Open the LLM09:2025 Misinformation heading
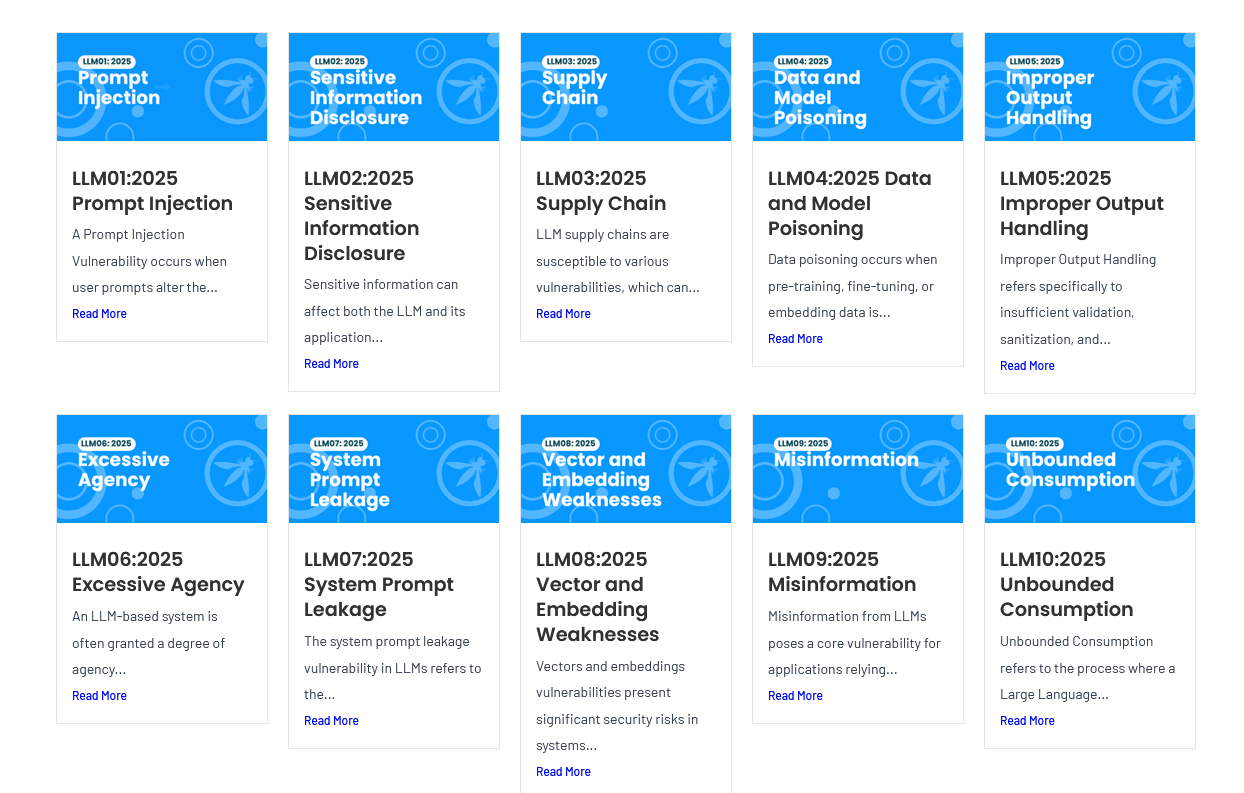 coord(842,572)
